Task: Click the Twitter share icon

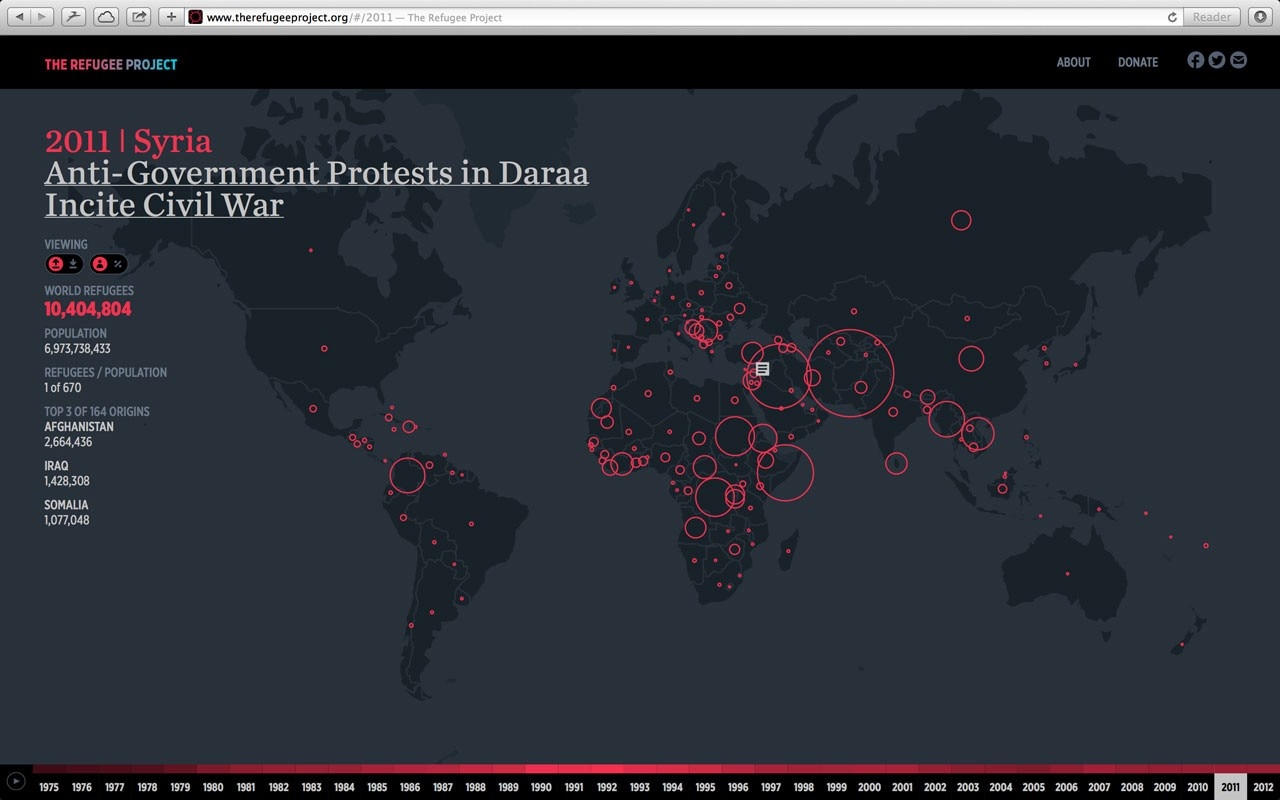Action: [x=1216, y=60]
